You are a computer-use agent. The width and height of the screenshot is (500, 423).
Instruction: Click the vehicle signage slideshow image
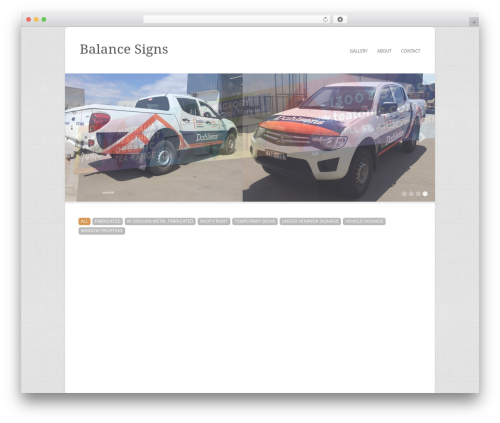tap(250, 137)
